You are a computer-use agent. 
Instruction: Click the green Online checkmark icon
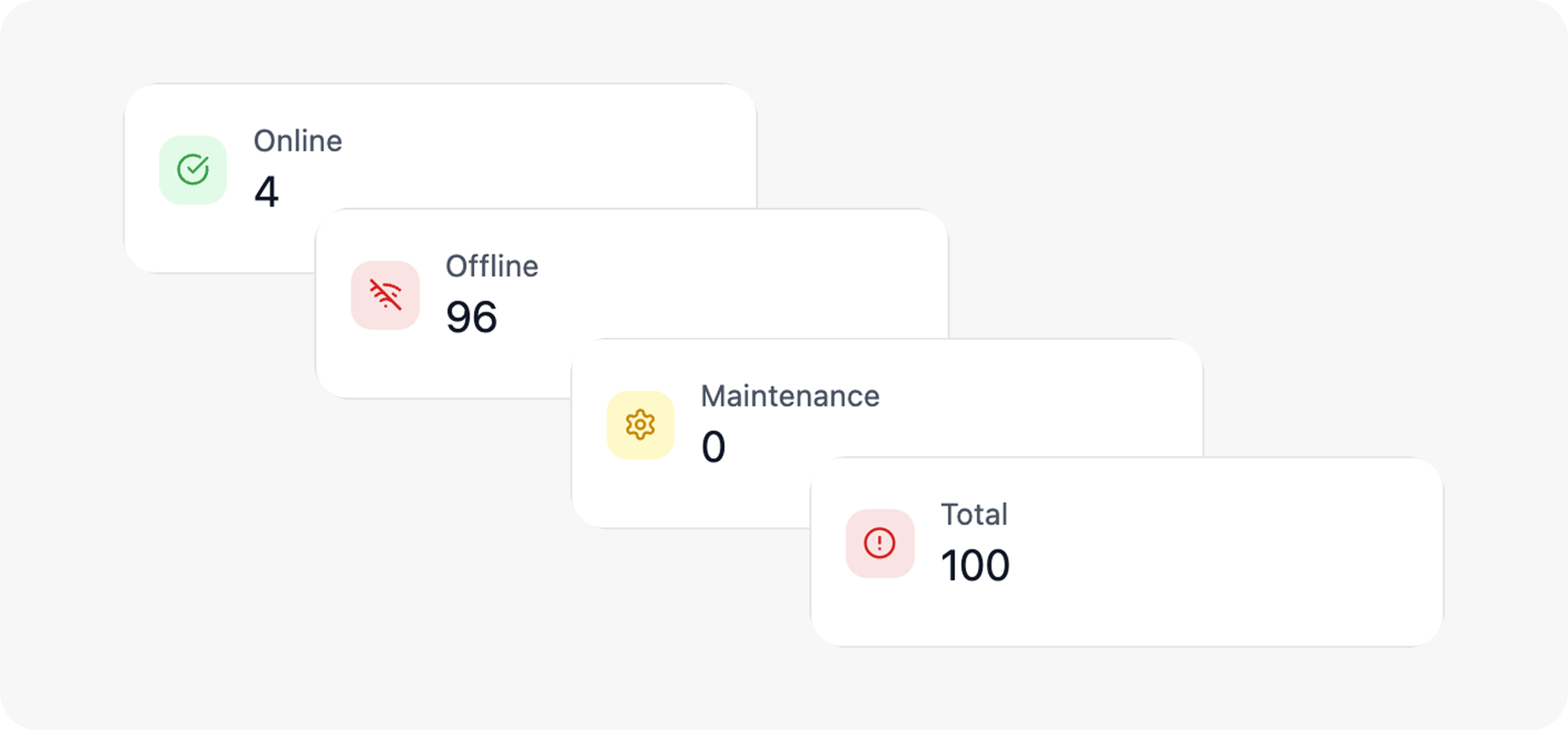(x=193, y=170)
